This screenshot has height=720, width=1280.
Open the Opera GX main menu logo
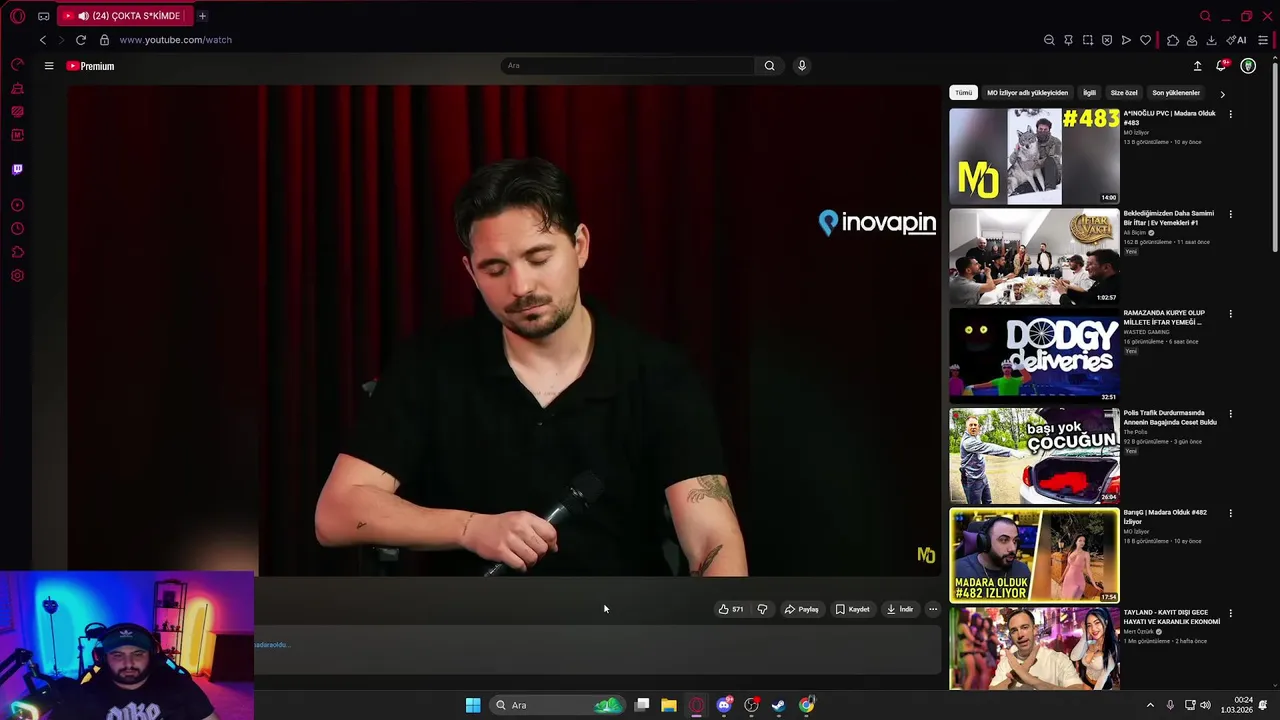click(x=17, y=16)
